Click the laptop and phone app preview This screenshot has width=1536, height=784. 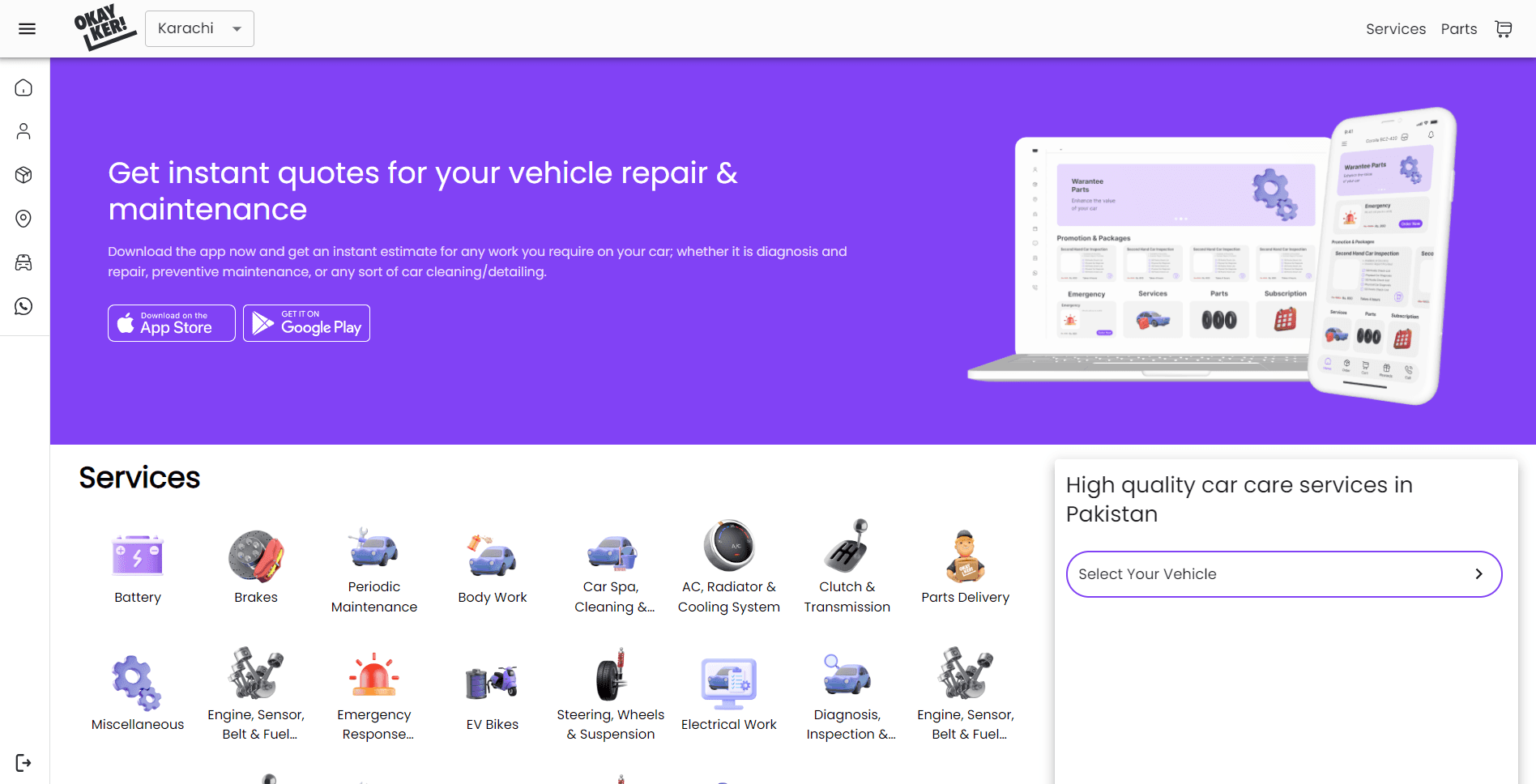(1212, 256)
